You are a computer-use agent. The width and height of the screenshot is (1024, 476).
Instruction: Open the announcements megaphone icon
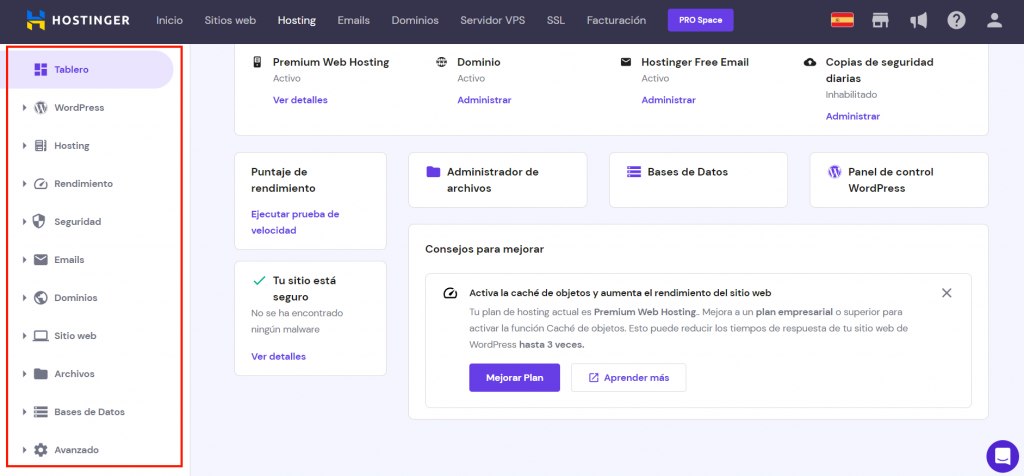918,20
